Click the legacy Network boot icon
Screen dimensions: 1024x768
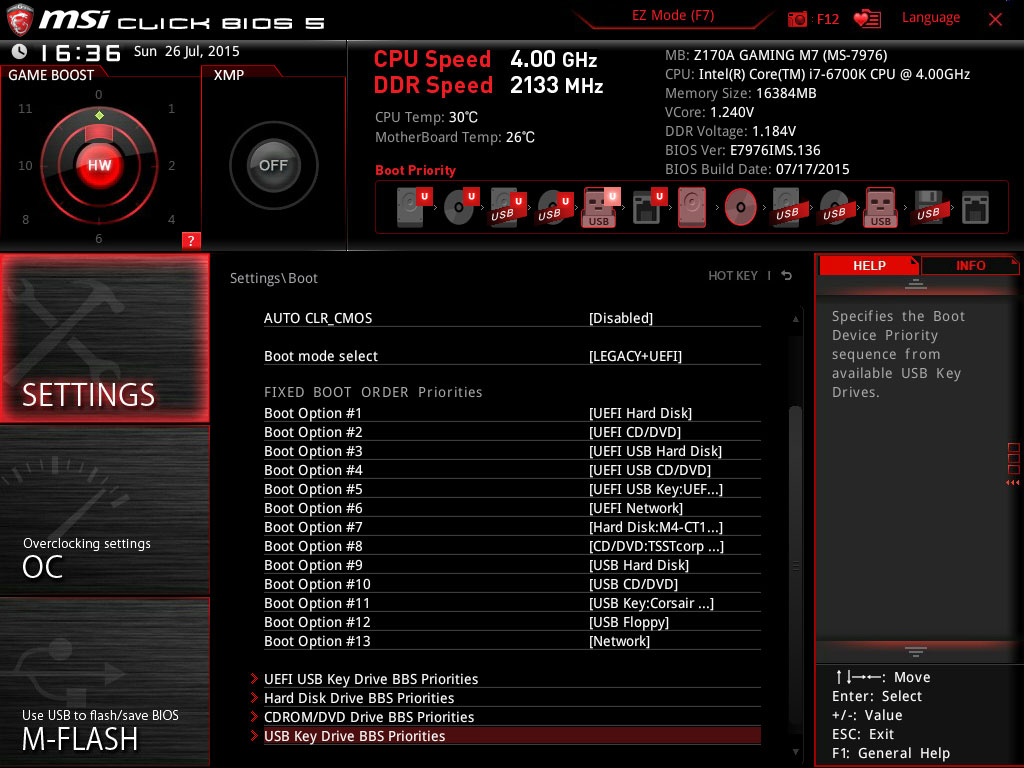(x=976, y=207)
